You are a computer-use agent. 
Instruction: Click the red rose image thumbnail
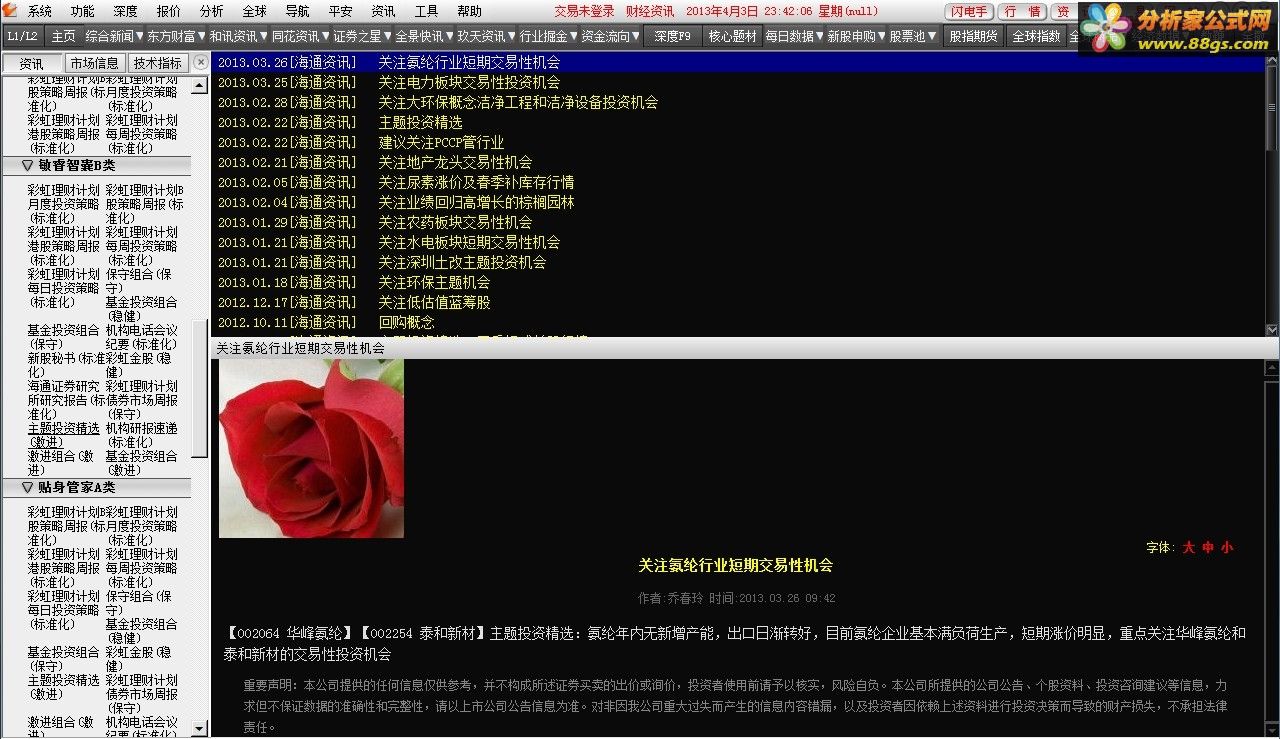click(311, 449)
